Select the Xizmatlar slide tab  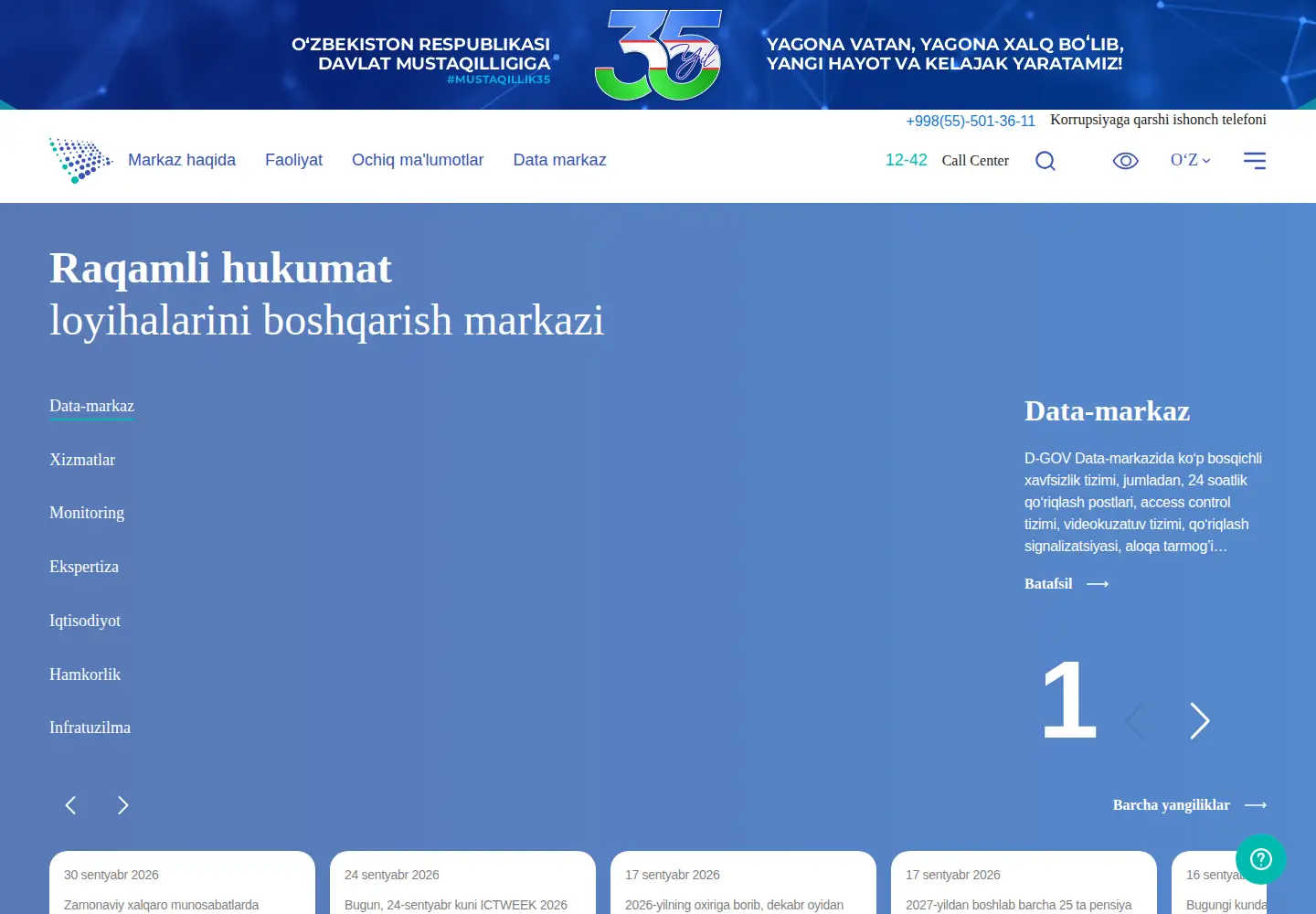click(x=82, y=460)
